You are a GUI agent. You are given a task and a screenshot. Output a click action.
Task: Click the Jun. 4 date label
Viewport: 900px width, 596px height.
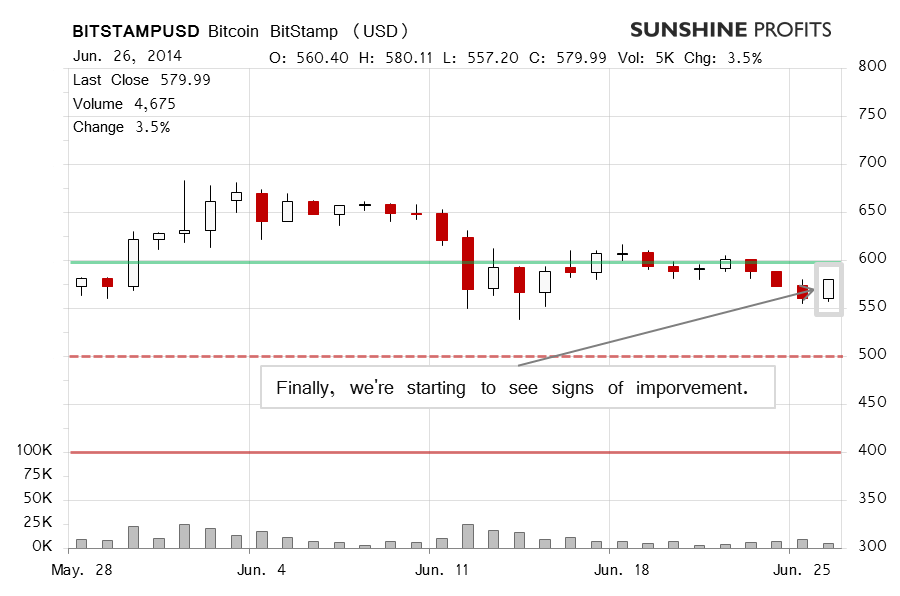(x=261, y=570)
